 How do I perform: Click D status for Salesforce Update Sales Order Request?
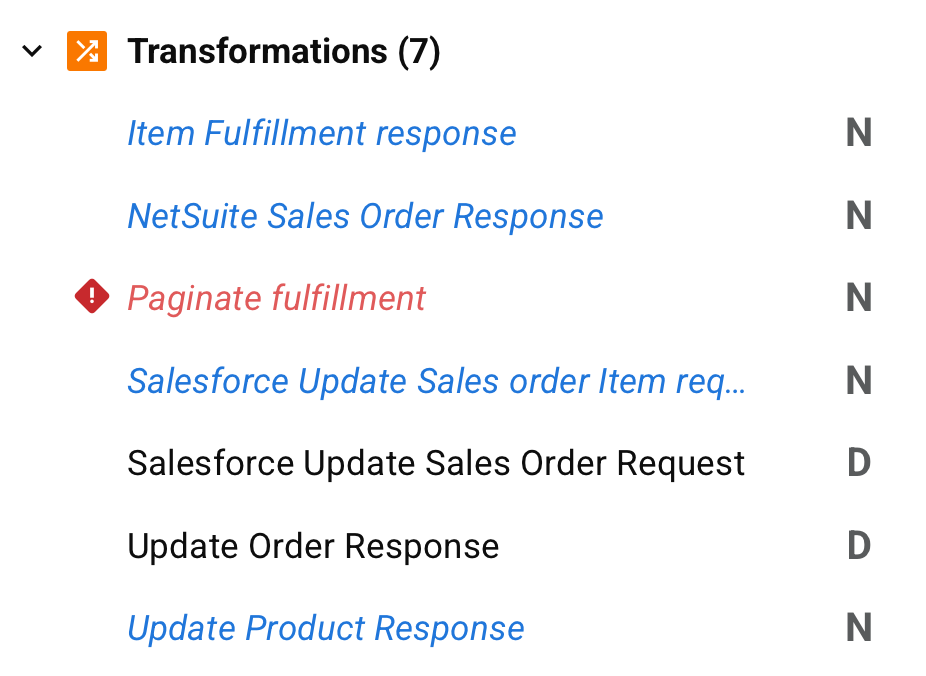point(858,463)
